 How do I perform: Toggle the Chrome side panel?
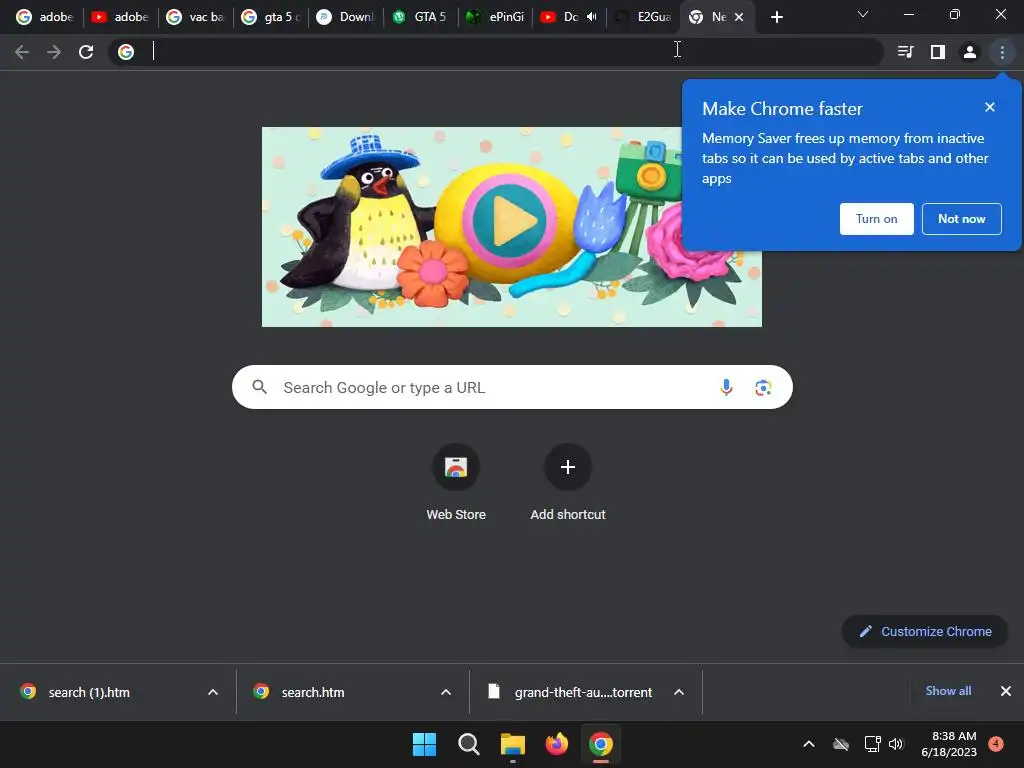click(938, 52)
